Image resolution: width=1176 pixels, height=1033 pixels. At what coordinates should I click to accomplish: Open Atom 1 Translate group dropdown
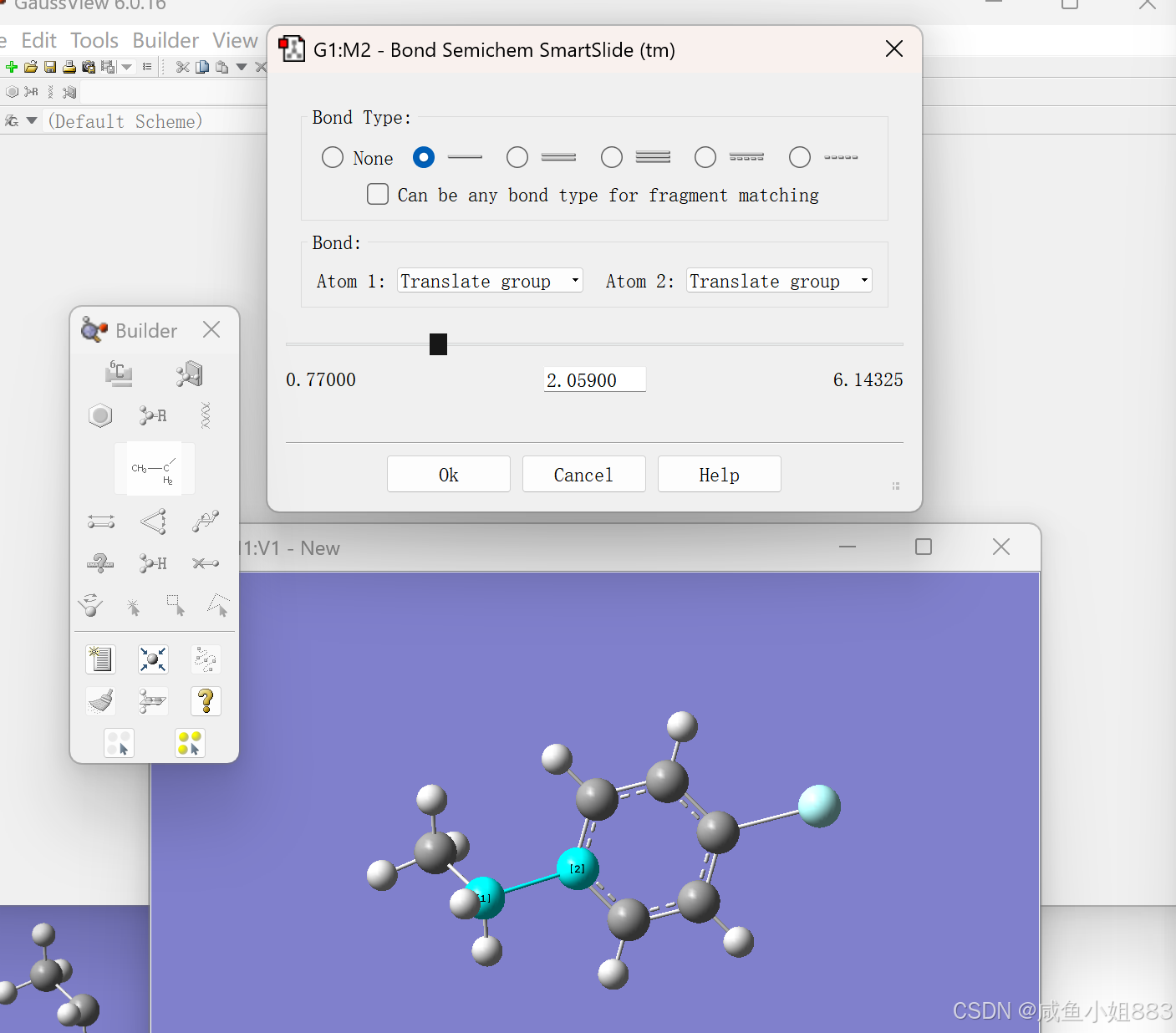coord(490,281)
